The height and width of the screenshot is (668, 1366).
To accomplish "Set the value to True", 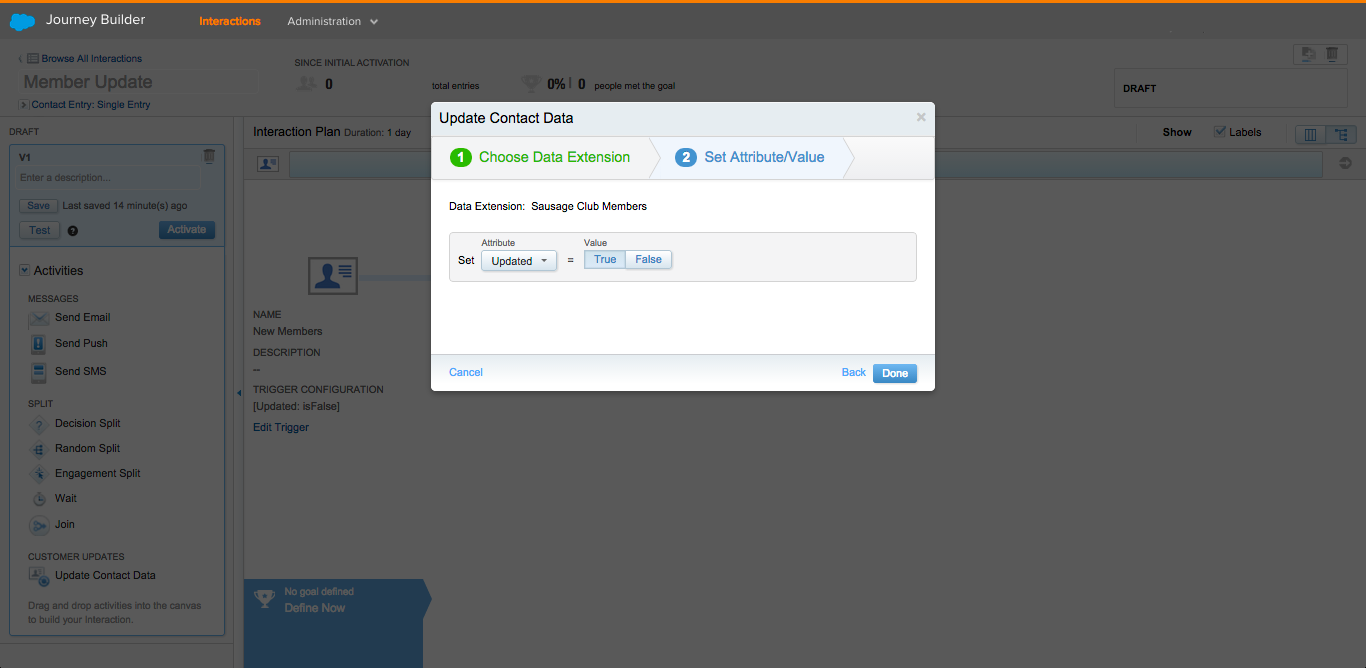I will (605, 260).
